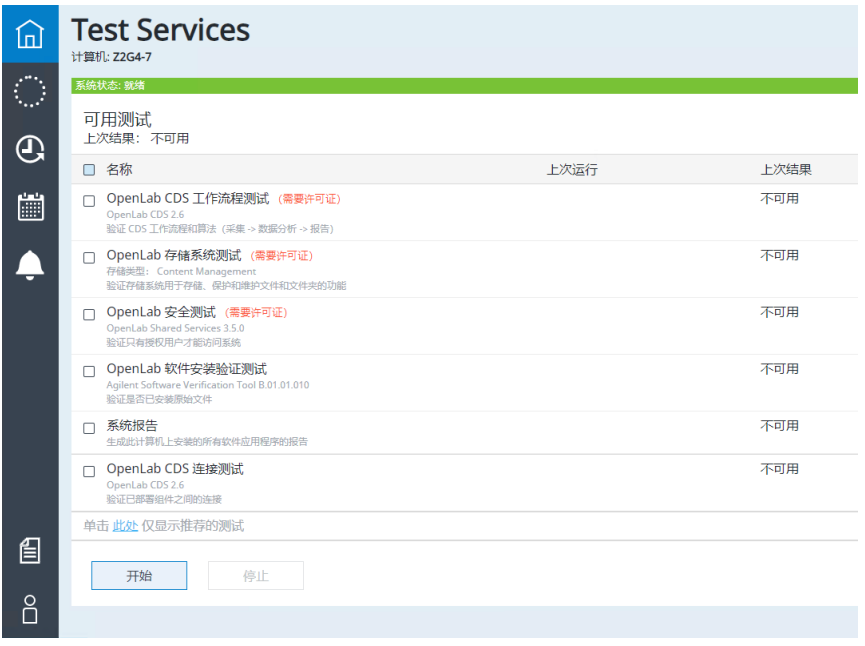Click the Test Services page title

click(161, 30)
